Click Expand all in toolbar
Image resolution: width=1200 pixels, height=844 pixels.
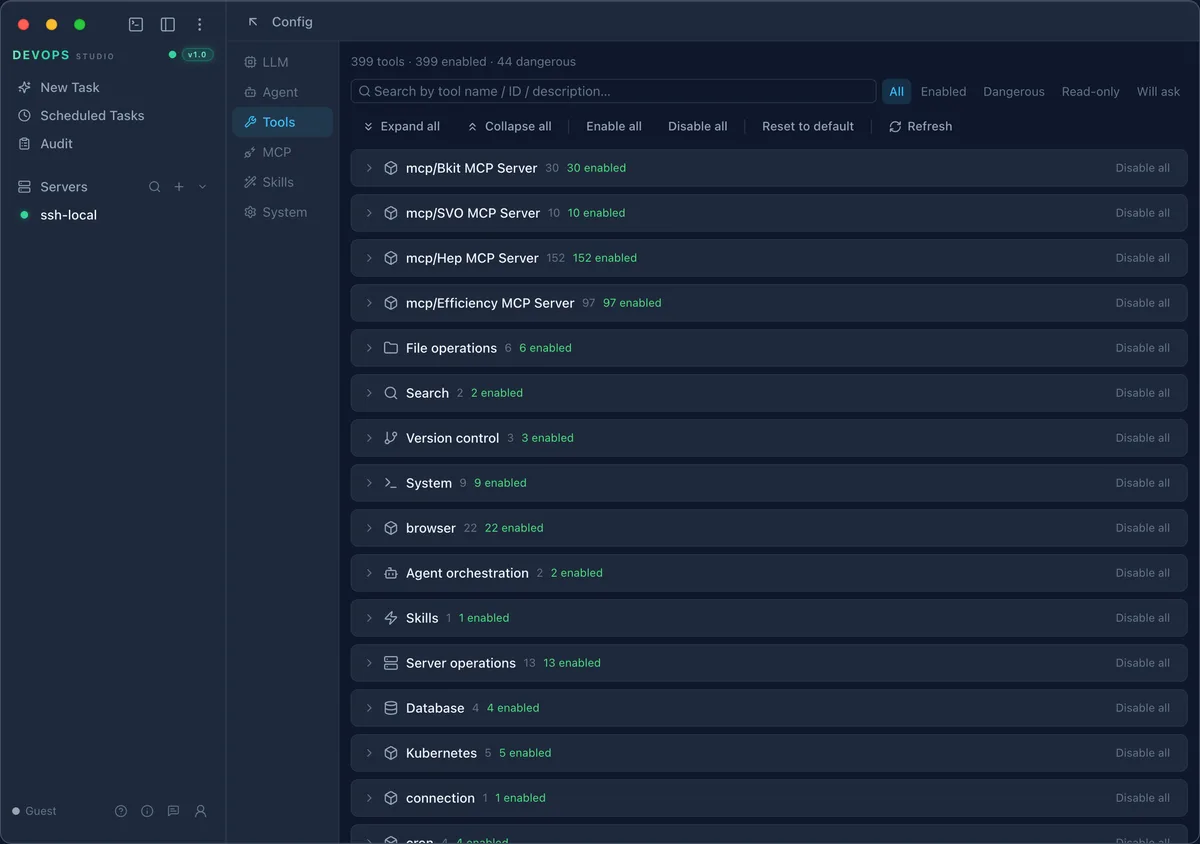(x=401, y=126)
